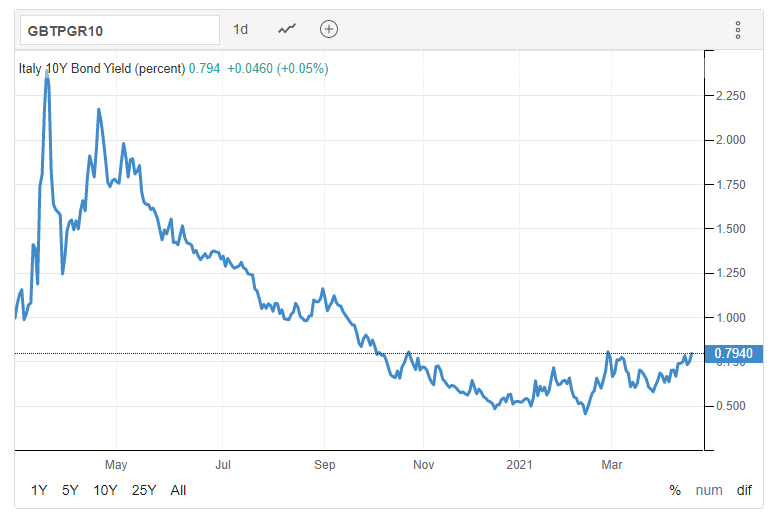Image resolution: width=776 pixels, height=514 pixels.
Task: Click the Italy 10Y Bond Yield legend
Action: click(x=102, y=68)
